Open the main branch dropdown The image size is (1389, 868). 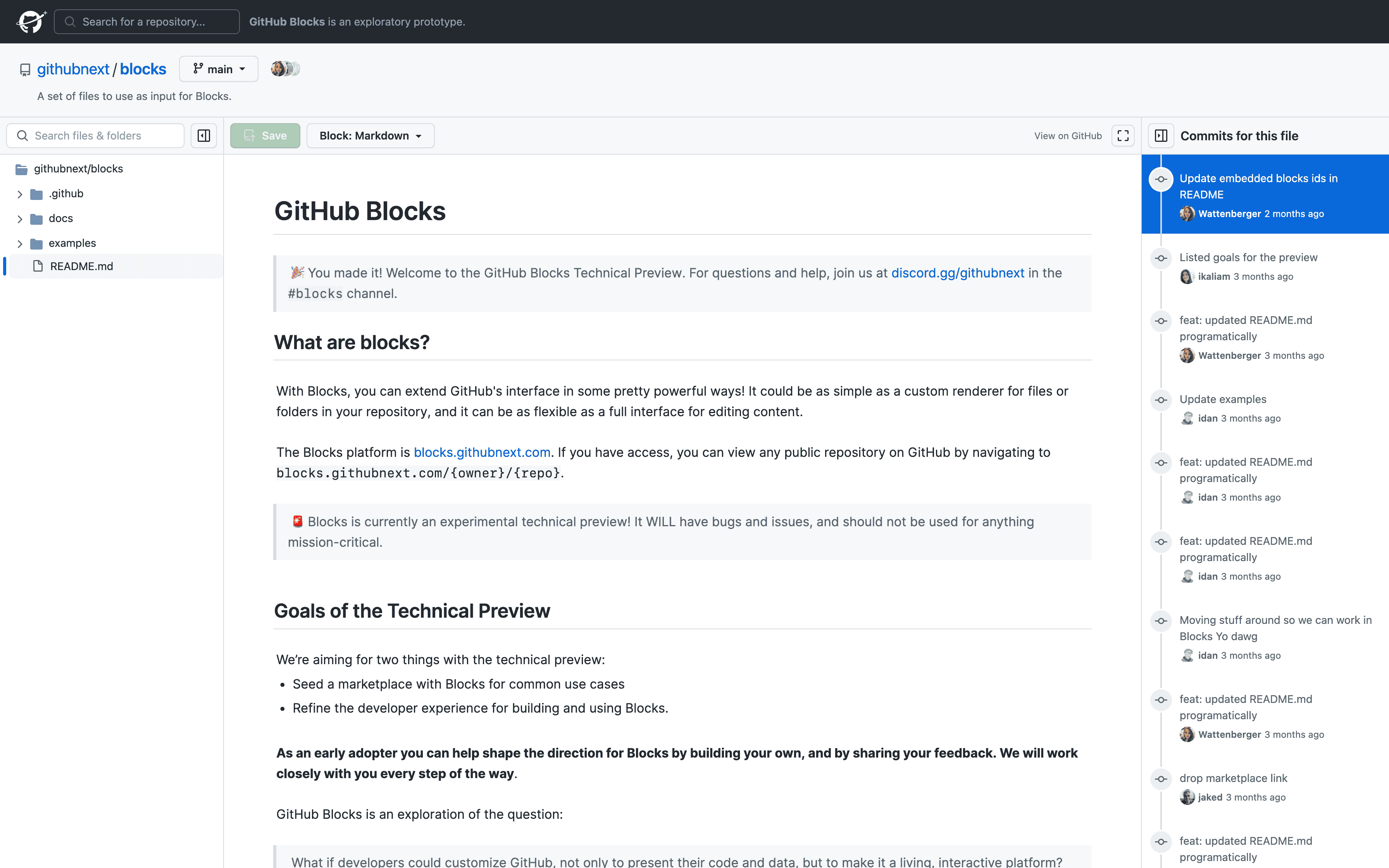[x=219, y=69]
